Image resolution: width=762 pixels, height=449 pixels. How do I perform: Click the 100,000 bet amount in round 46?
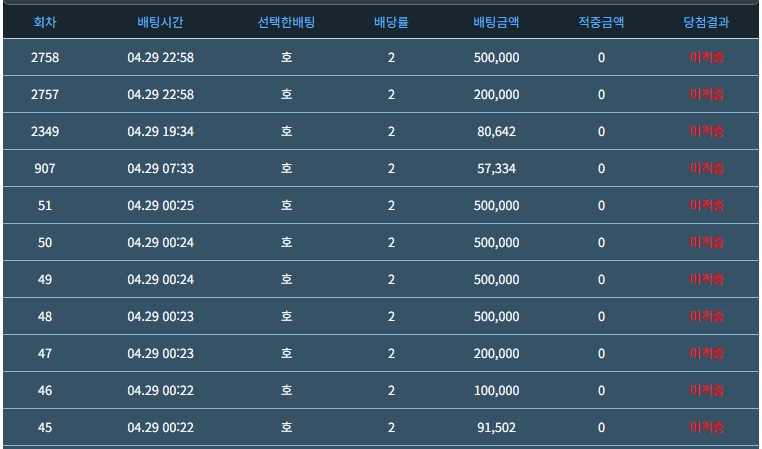click(496, 391)
